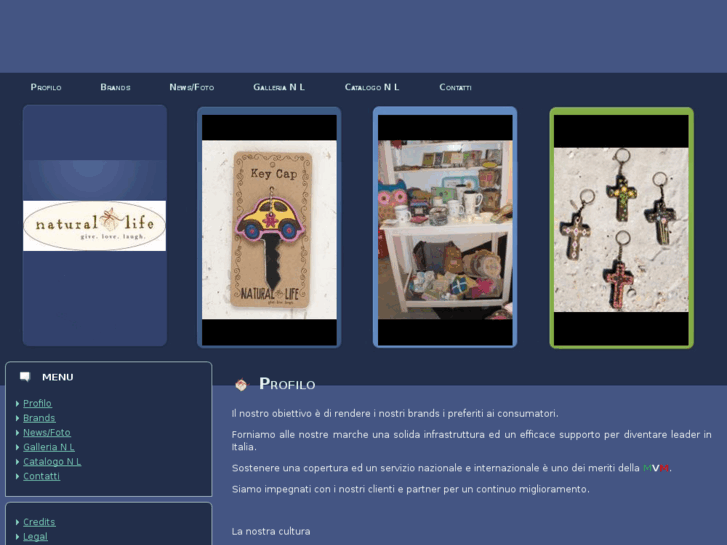Click the arrow bullet before Credits
Screen dimensions: 727x545
tap(17, 522)
